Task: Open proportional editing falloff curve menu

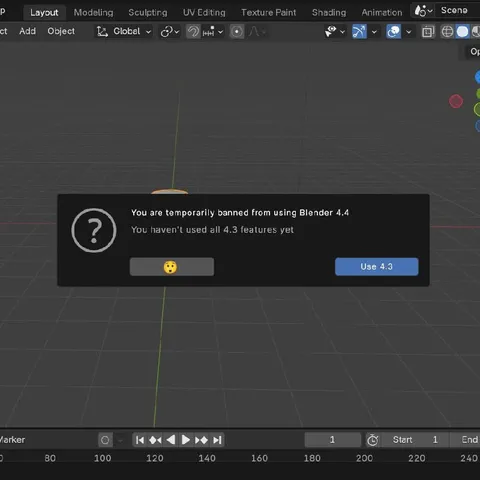Action: [257, 32]
